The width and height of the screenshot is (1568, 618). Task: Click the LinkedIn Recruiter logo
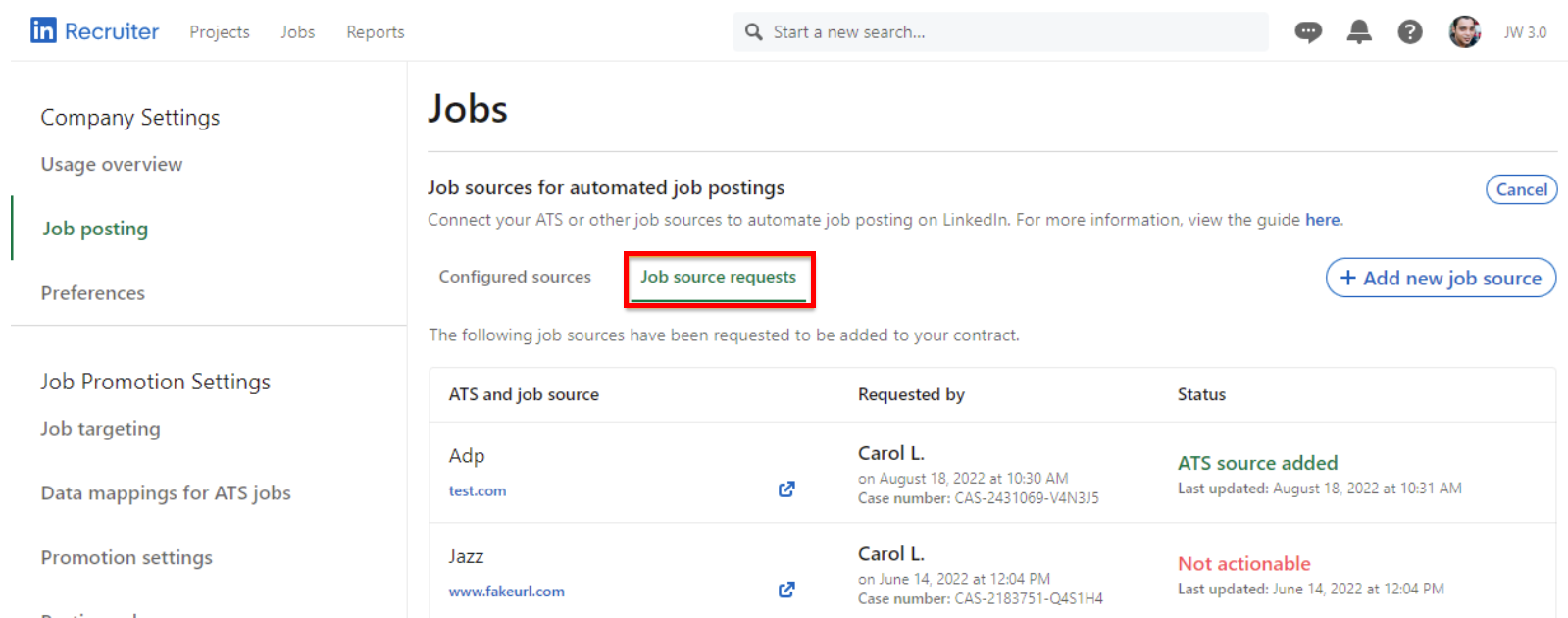coord(94,31)
